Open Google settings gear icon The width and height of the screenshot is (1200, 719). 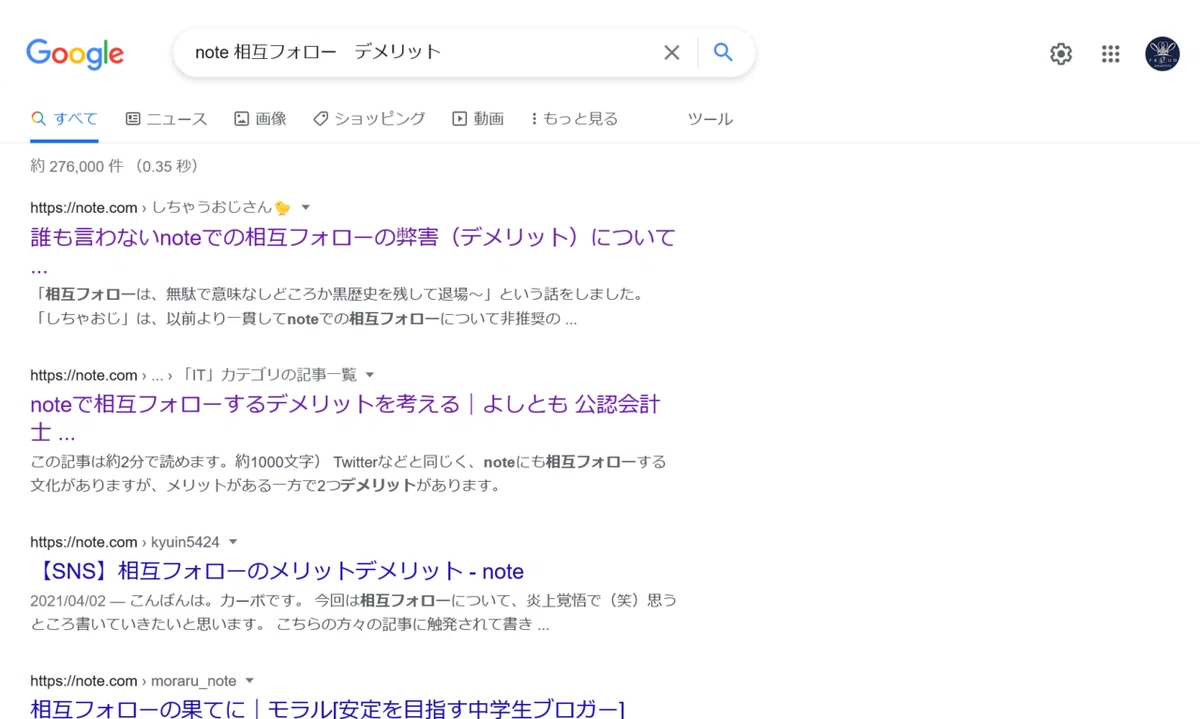point(1061,54)
